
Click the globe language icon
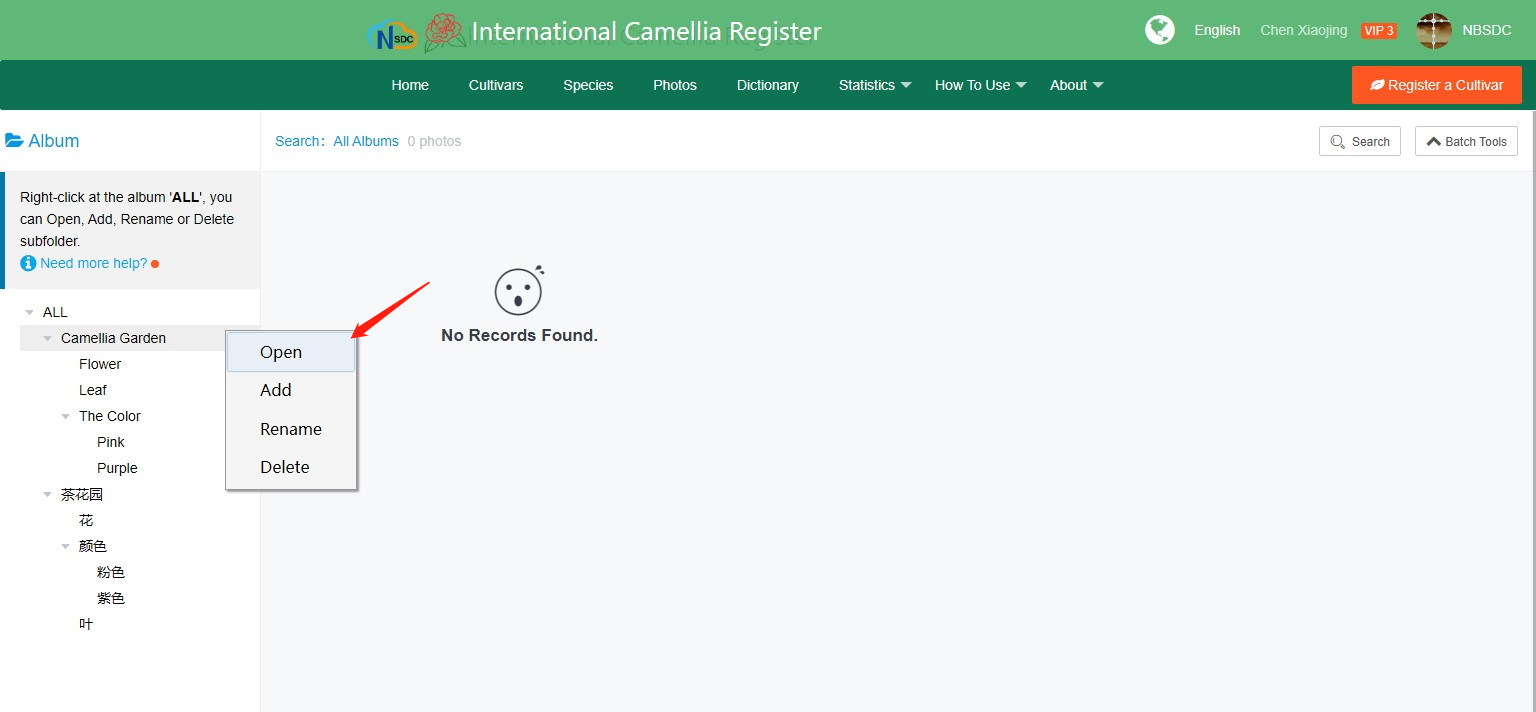(x=1160, y=30)
